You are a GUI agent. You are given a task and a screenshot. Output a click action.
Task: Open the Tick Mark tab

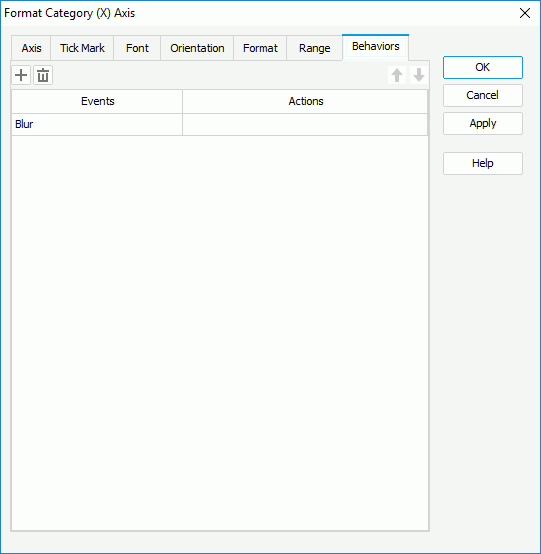coord(82,48)
